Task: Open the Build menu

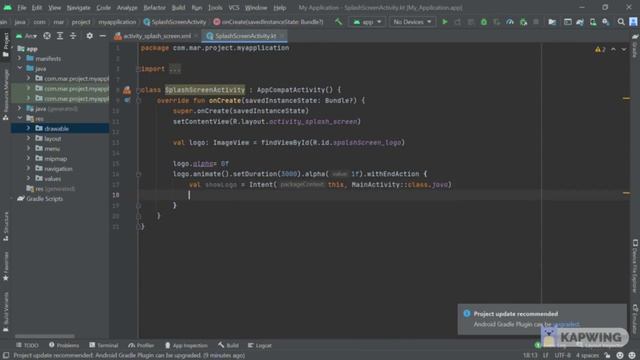Action: click(178, 8)
